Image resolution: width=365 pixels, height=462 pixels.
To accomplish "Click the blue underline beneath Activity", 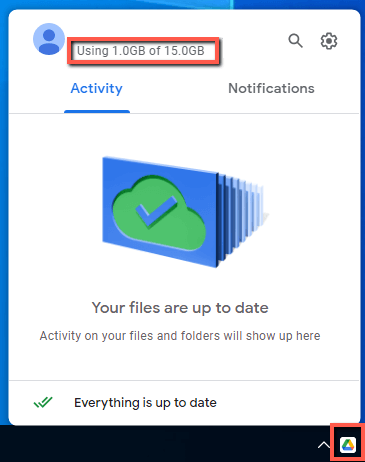I will tap(97, 112).
